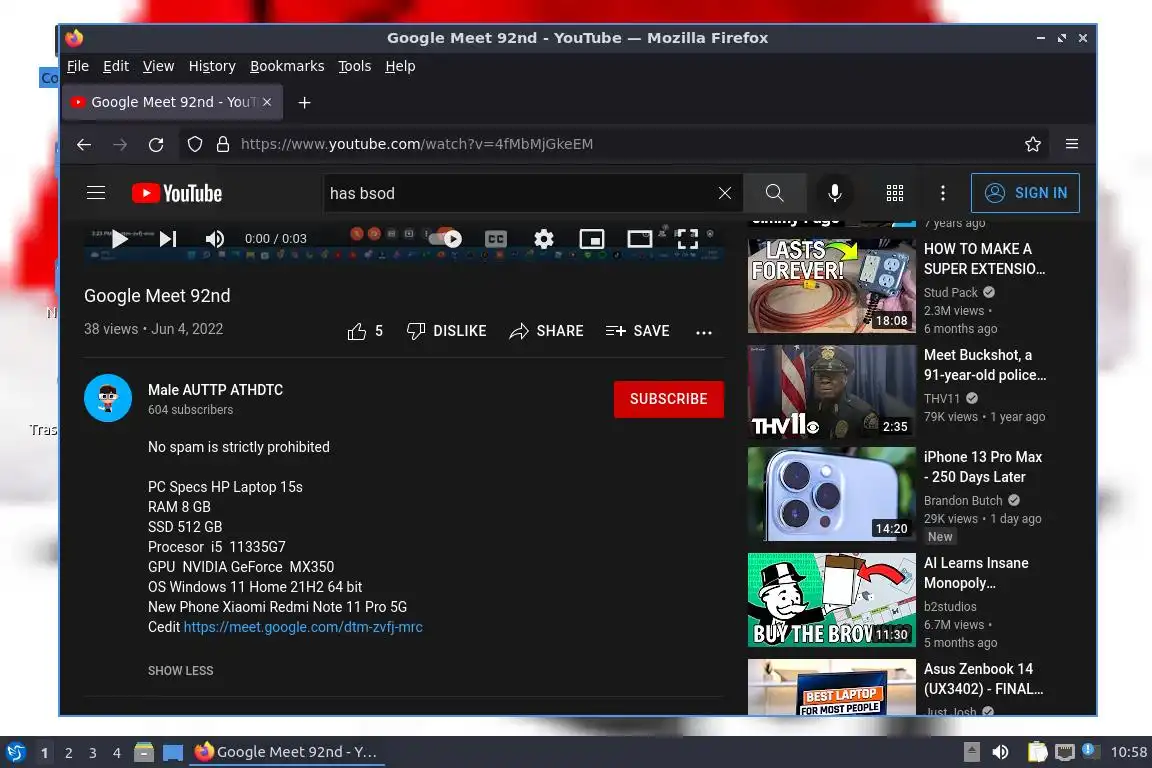Bookmark this page with the star
Screen dimensions: 1152x768
pos(1032,144)
